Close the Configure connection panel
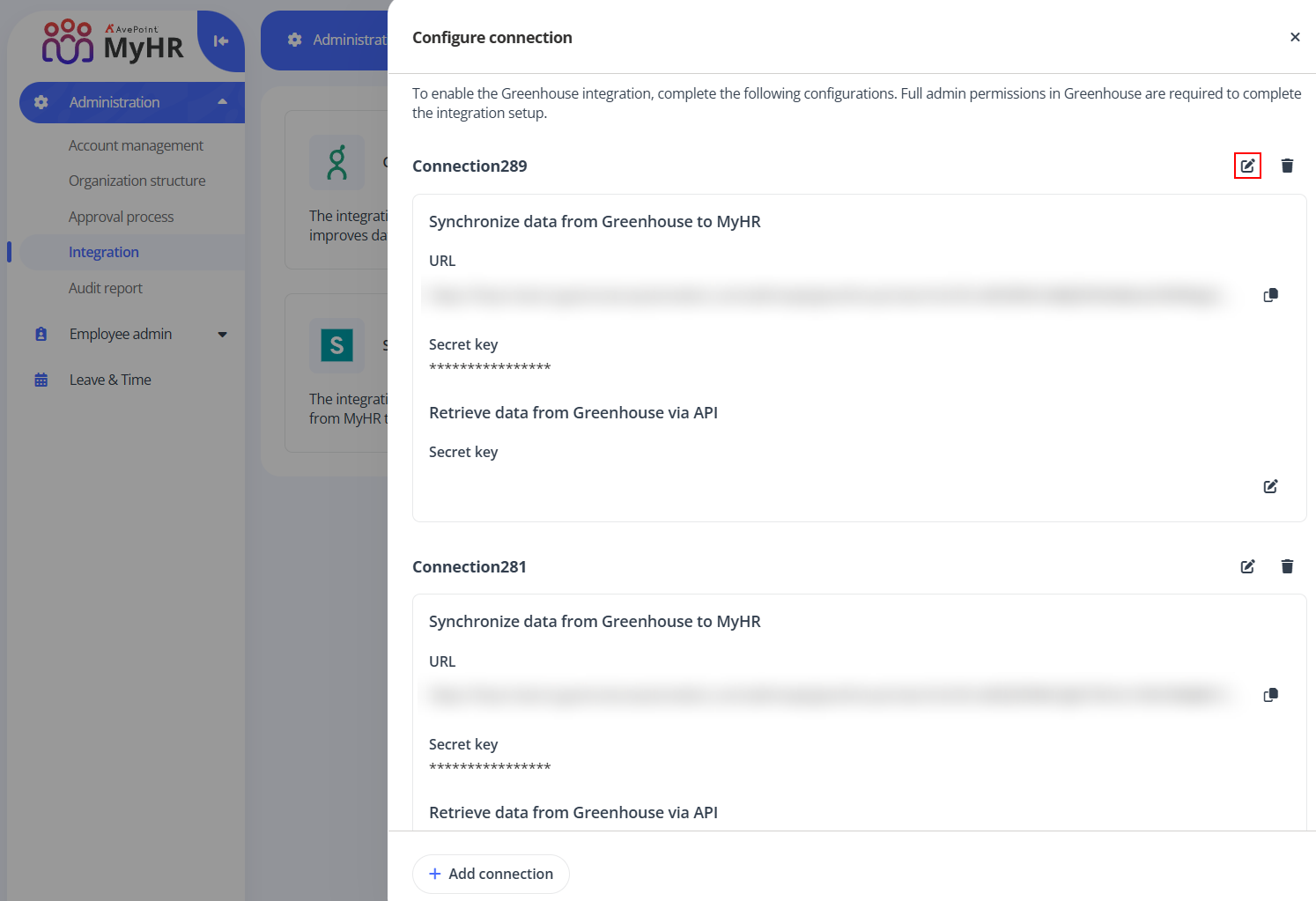The height and width of the screenshot is (901, 1316). click(1295, 37)
